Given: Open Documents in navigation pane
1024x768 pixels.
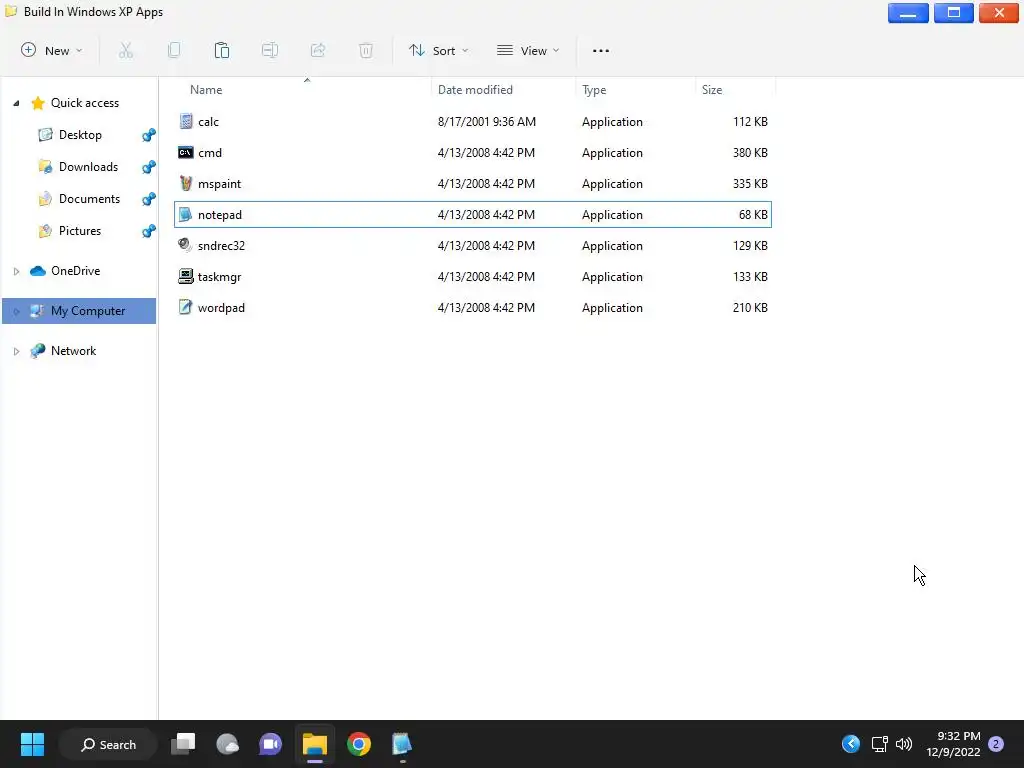Looking at the screenshot, I should point(89,199).
